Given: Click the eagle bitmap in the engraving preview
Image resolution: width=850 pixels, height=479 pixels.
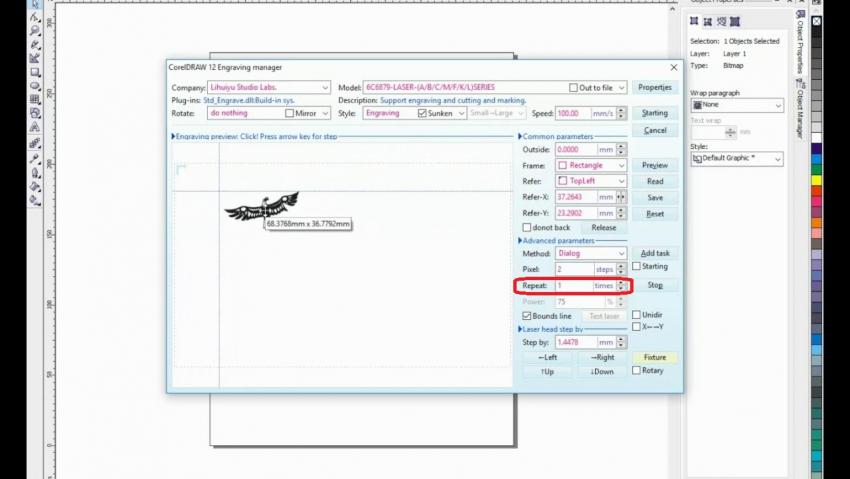Looking at the screenshot, I should [262, 207].
